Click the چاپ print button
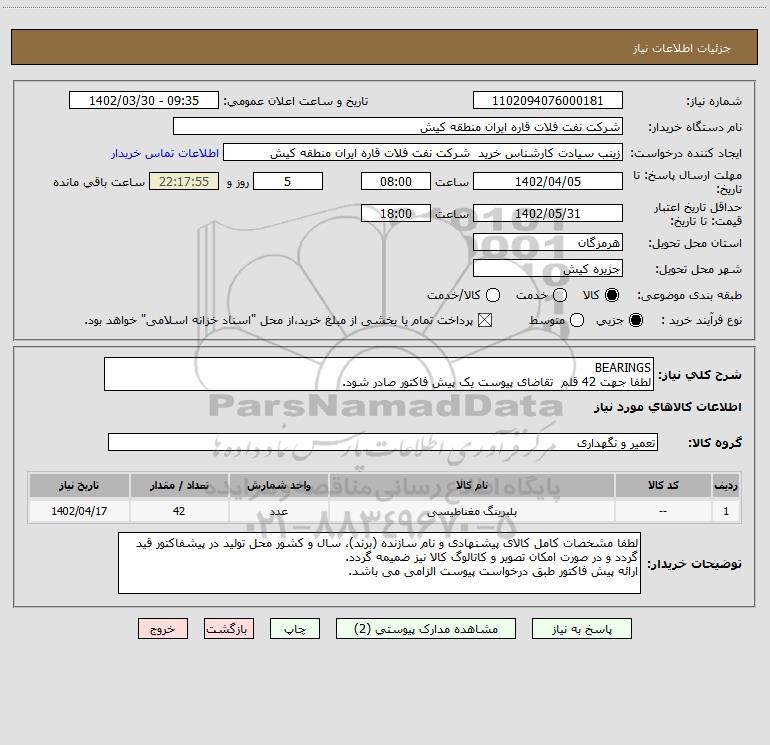This screenshot has width=770, height=745. tap(295, 629)
